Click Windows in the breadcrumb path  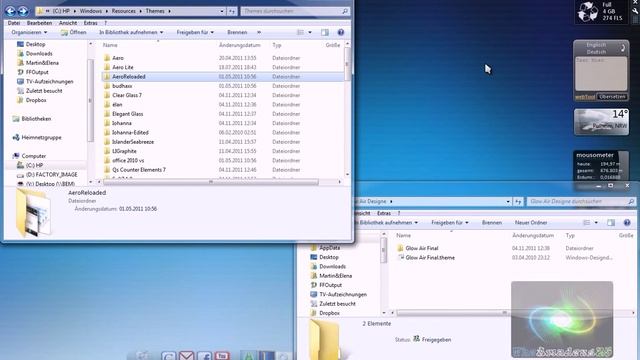[x=91, y=11]
